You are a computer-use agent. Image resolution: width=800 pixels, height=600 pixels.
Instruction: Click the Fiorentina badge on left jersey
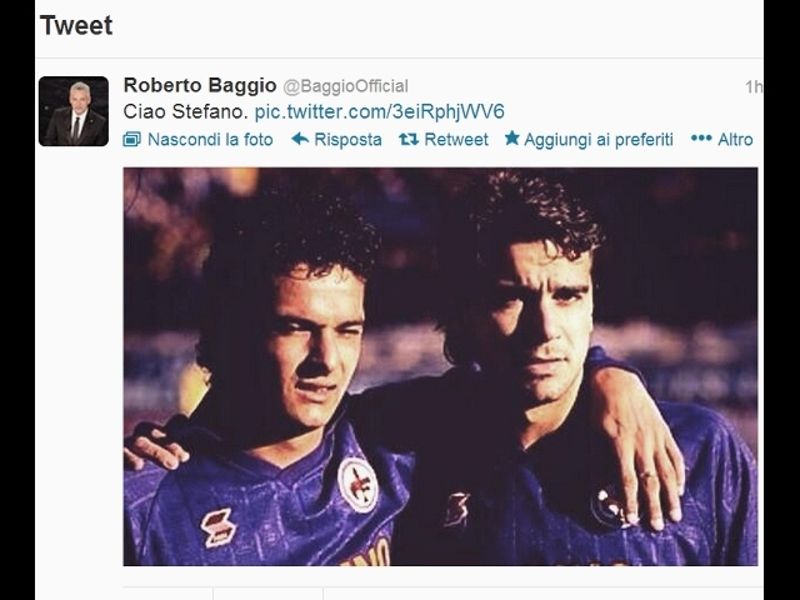point(358,485)
